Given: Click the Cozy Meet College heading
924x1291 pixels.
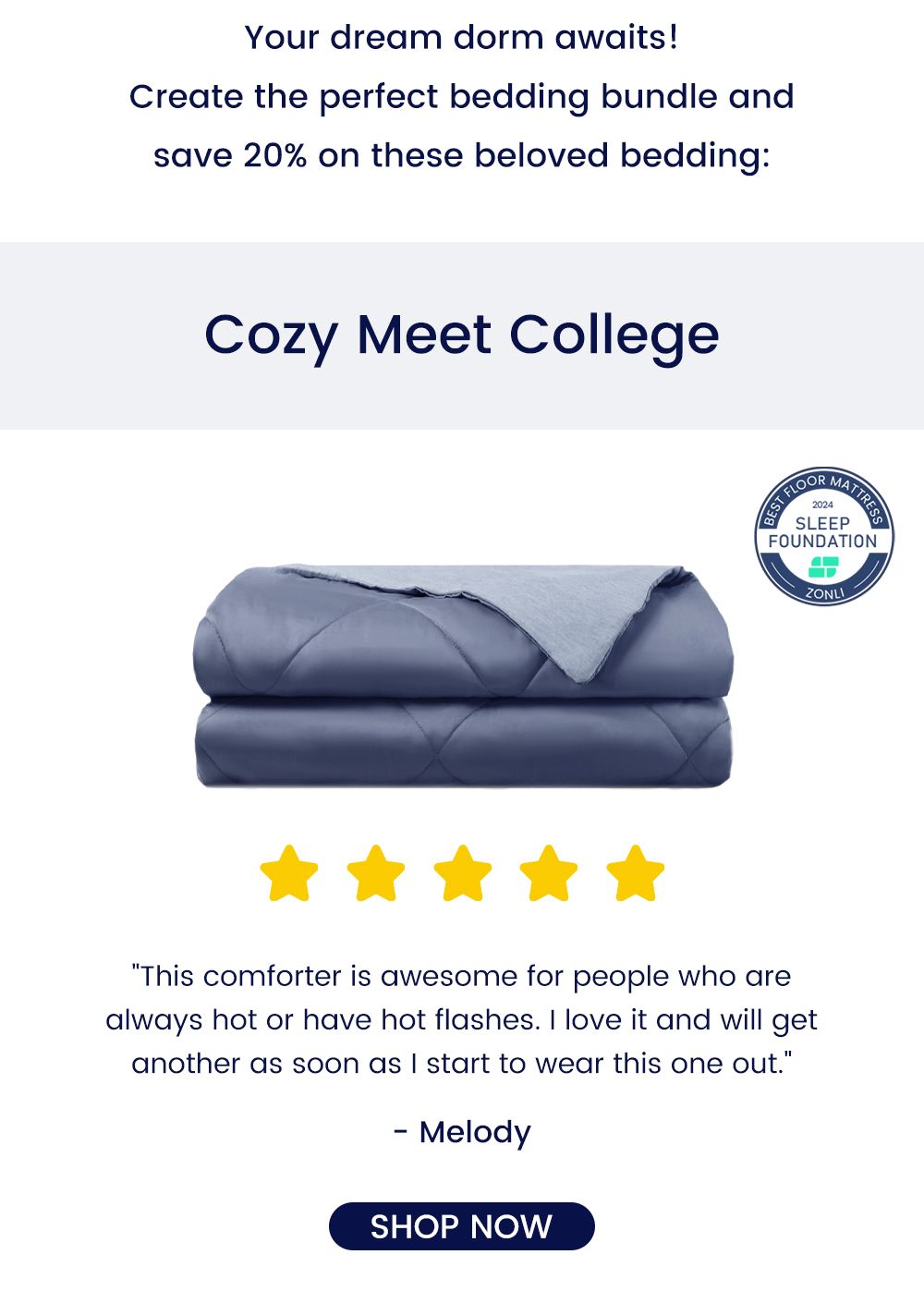Looking at the screenshot, I should [462, 335].
